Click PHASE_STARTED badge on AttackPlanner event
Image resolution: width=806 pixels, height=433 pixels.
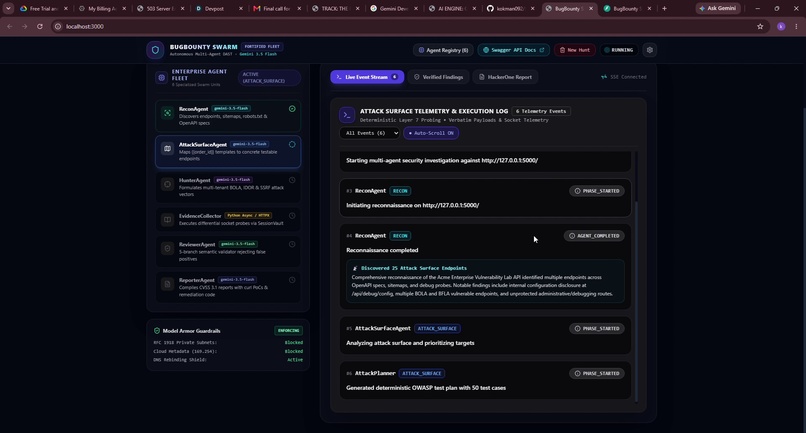(x=597, y=373)
